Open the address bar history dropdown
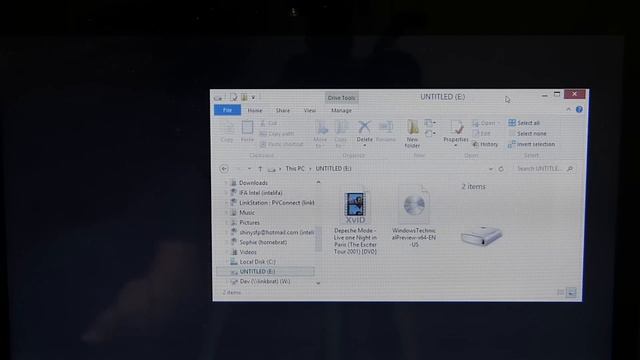The height and width of the screenshot is (360, 640). pos(491,169)
